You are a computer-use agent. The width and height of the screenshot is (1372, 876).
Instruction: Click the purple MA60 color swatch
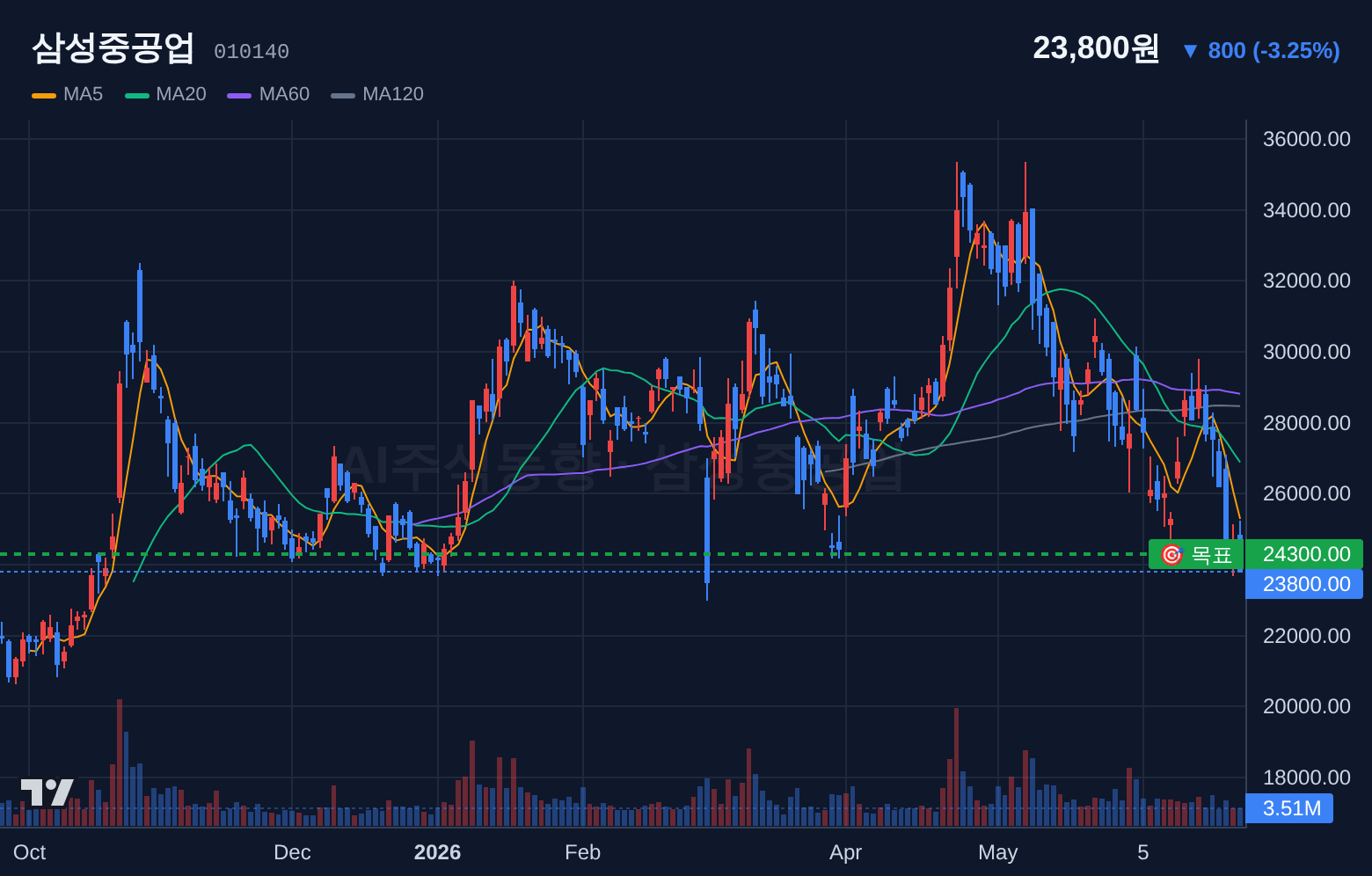239,95
